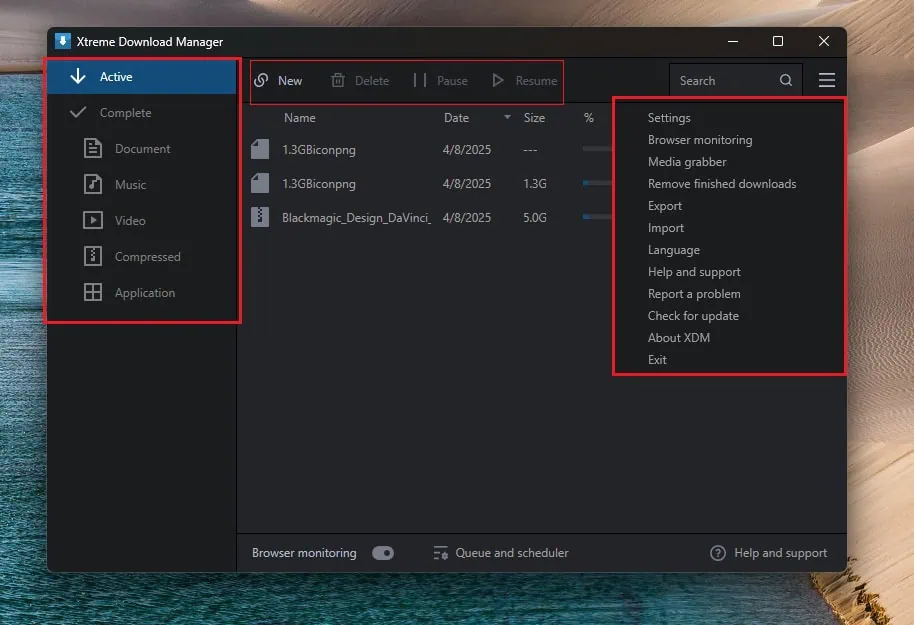Select the Active category label

click(x=116, y=76)
